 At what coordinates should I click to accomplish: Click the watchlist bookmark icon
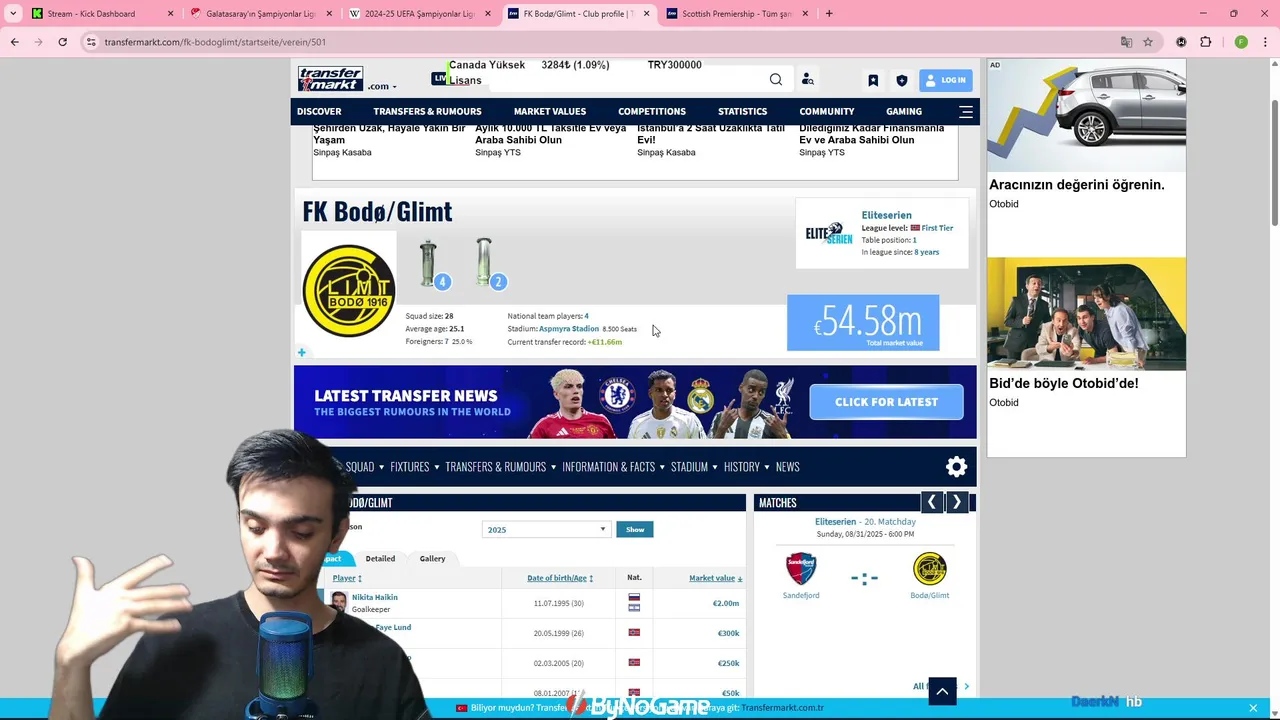point(873,80)
